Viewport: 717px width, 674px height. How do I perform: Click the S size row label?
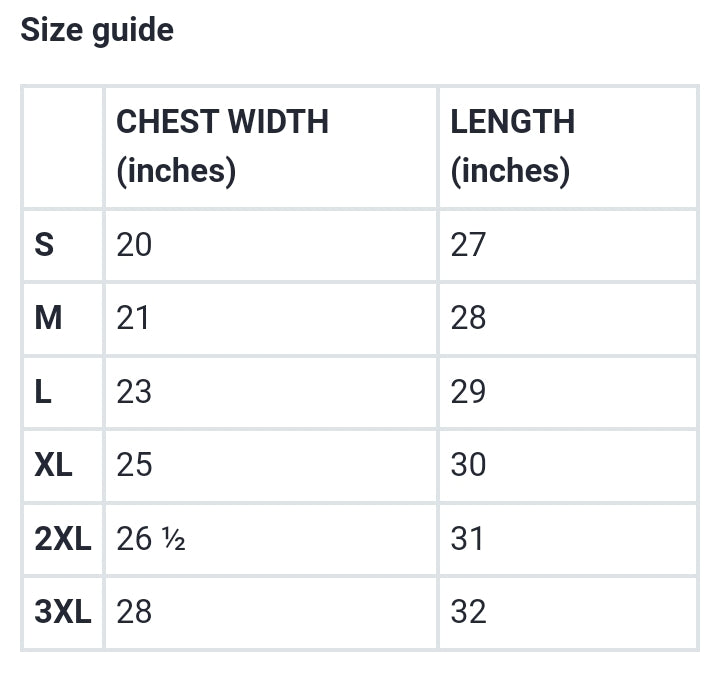(x=44, y=245)
